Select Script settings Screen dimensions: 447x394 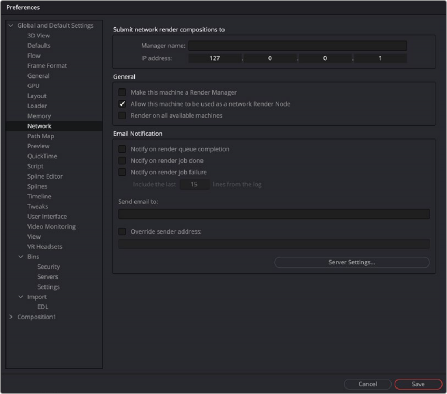click(35, 166)
